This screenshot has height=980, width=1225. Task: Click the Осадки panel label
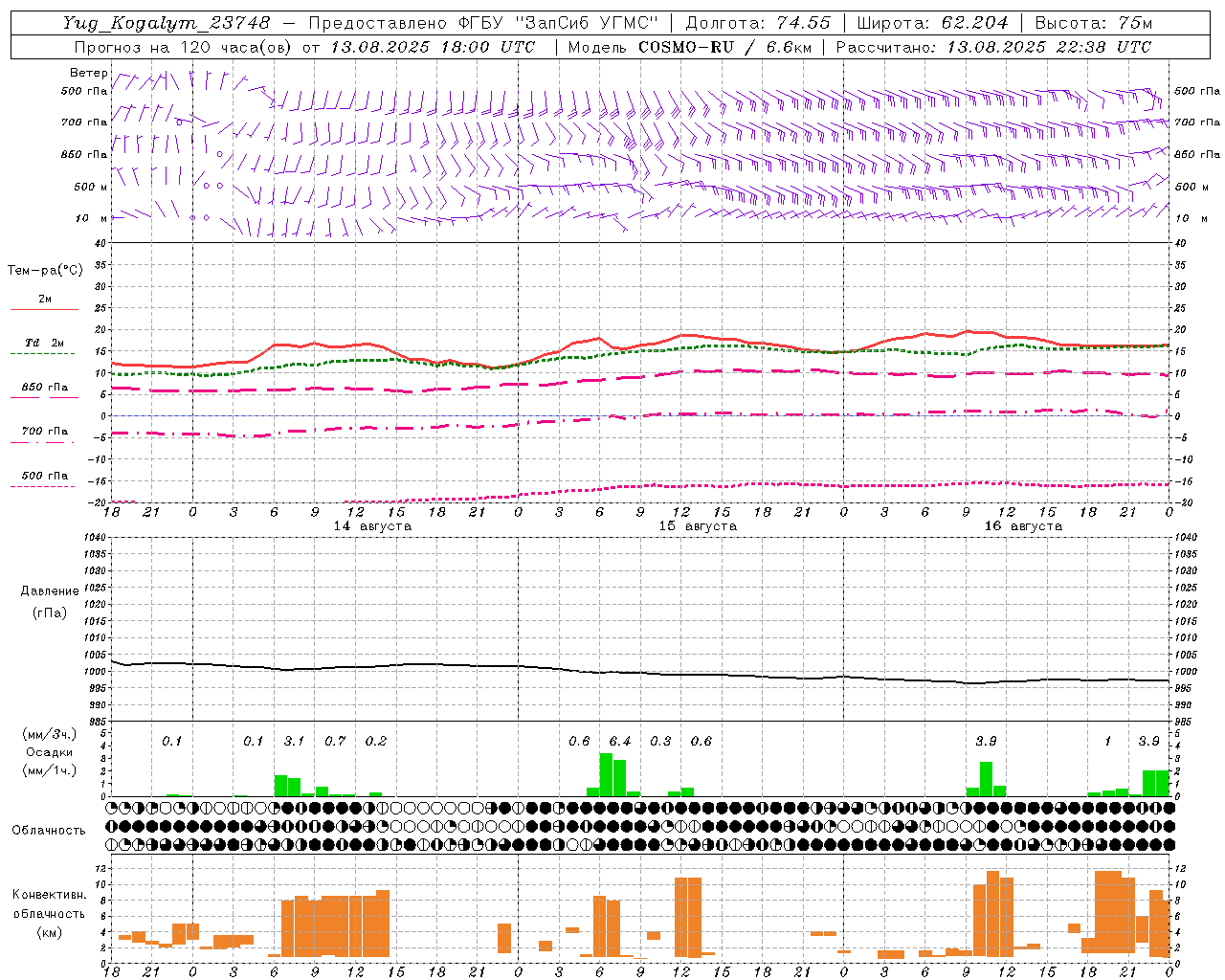tap(49, 752)
